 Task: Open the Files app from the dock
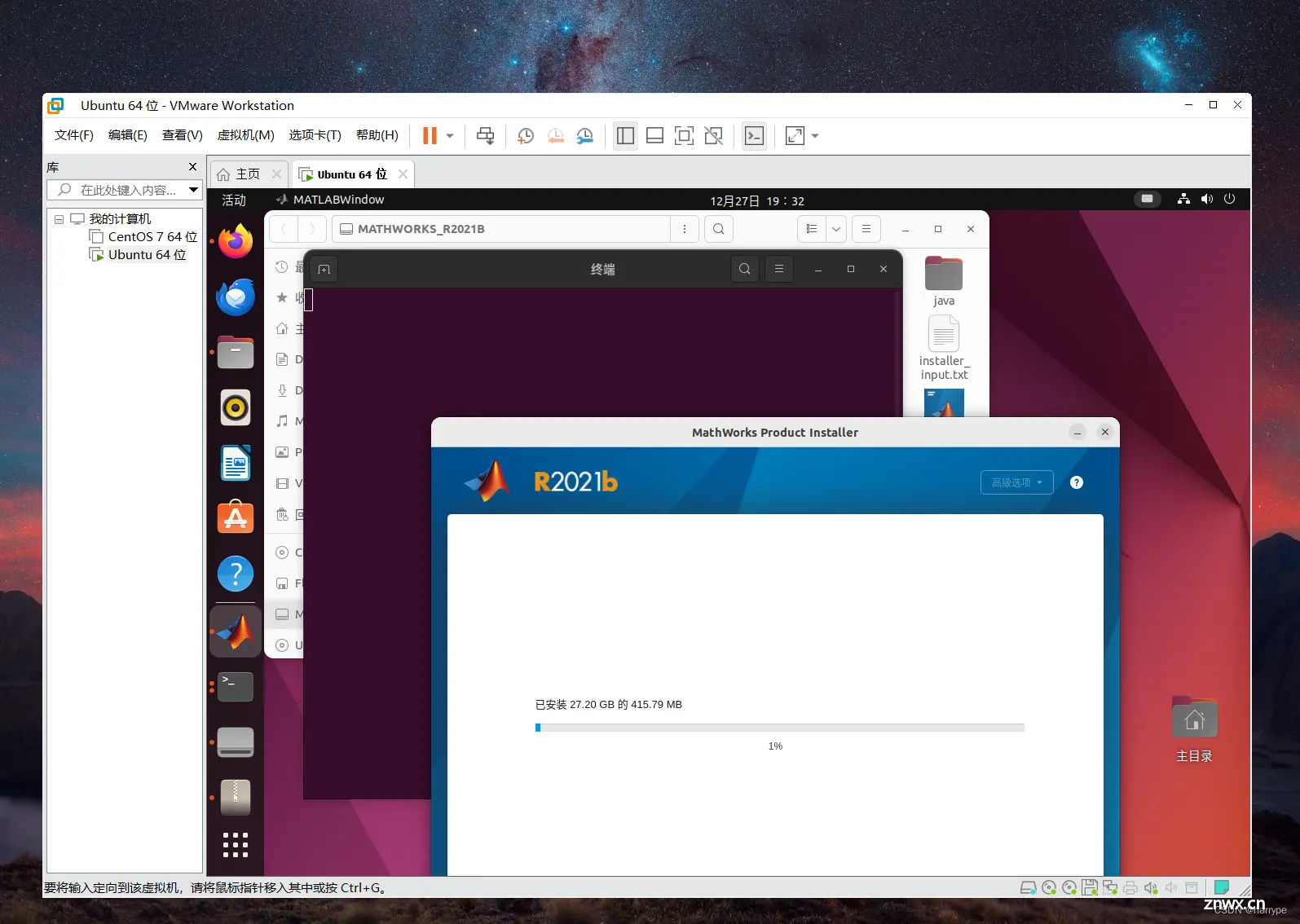click(x=236, y=353)
